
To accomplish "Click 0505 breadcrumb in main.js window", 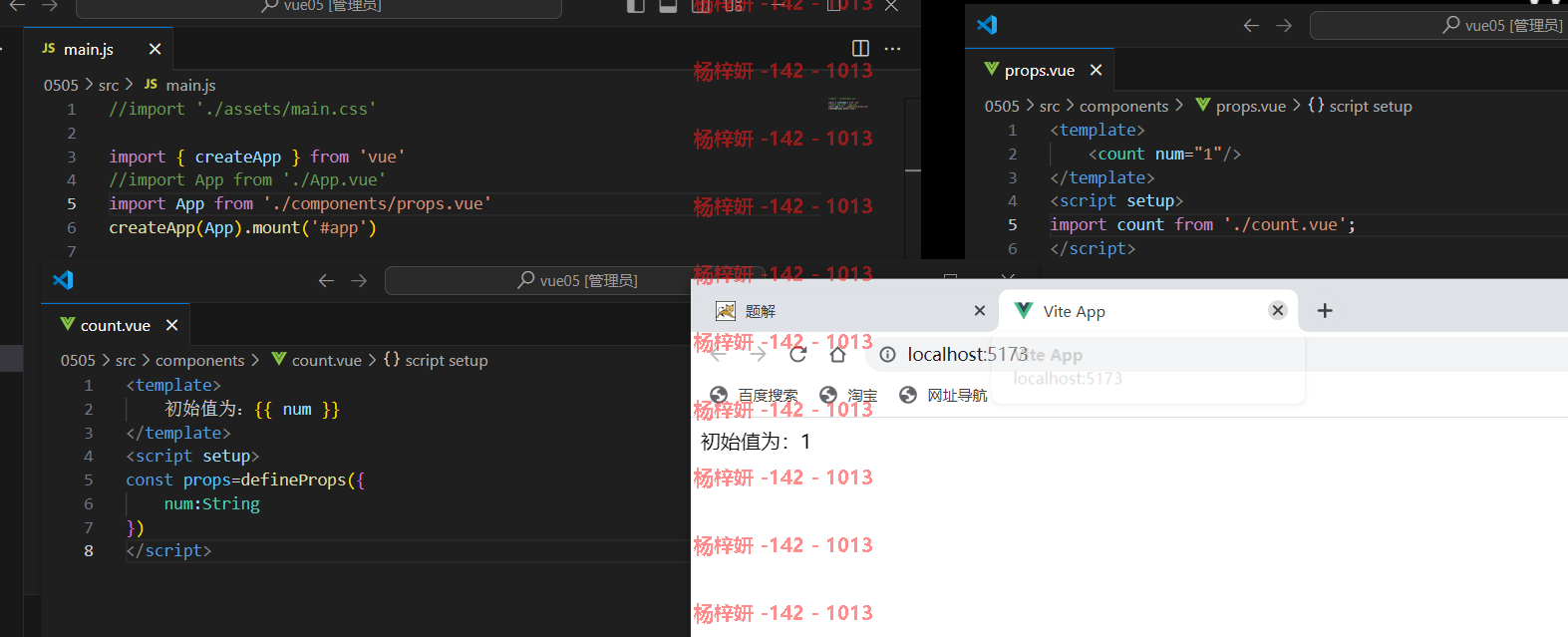I will click(61, 85).
